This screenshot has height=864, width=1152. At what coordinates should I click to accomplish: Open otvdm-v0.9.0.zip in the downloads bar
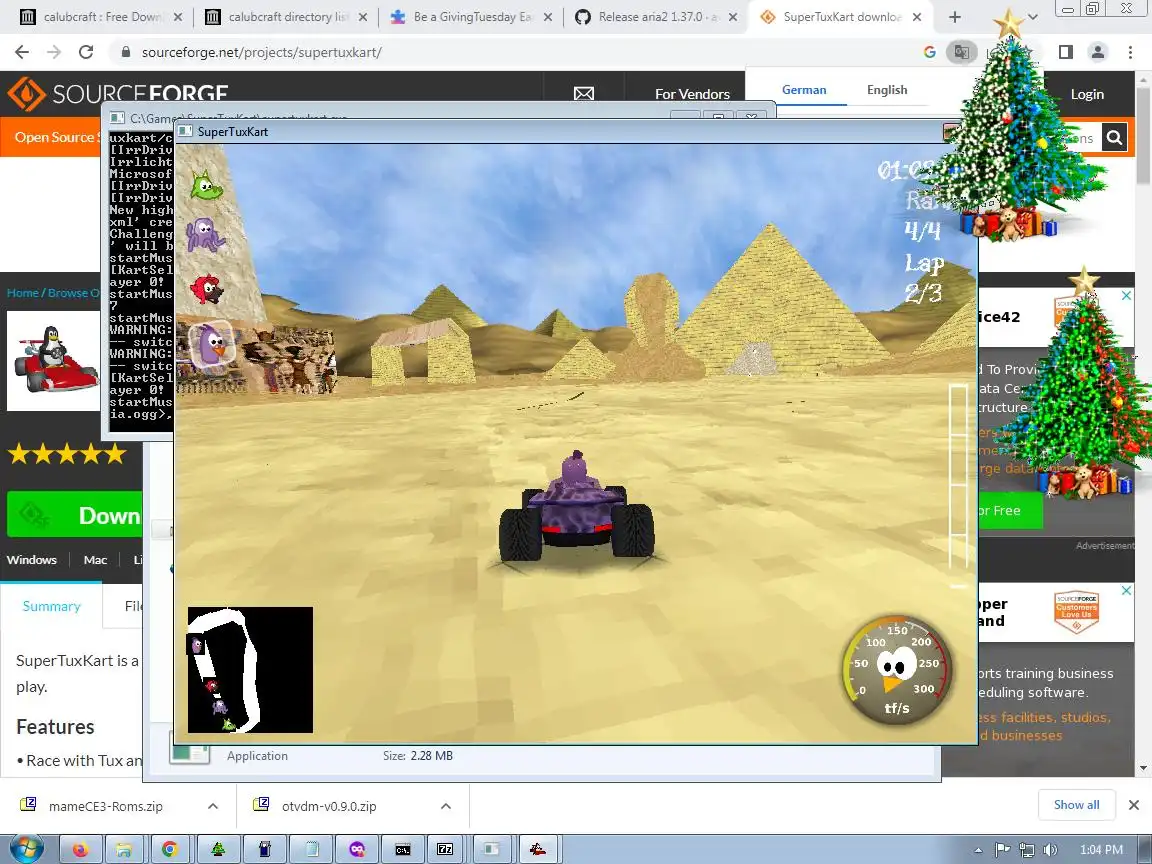329,806
